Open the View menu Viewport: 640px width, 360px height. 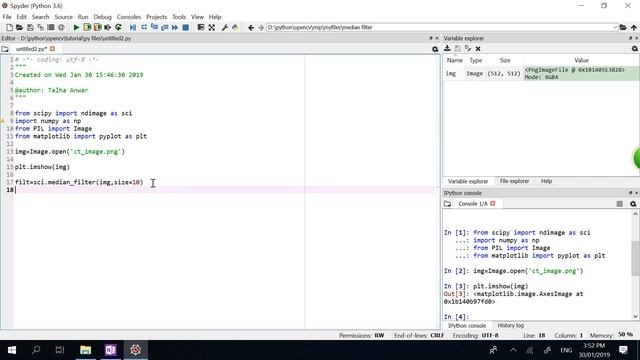(x=197, y=17)
